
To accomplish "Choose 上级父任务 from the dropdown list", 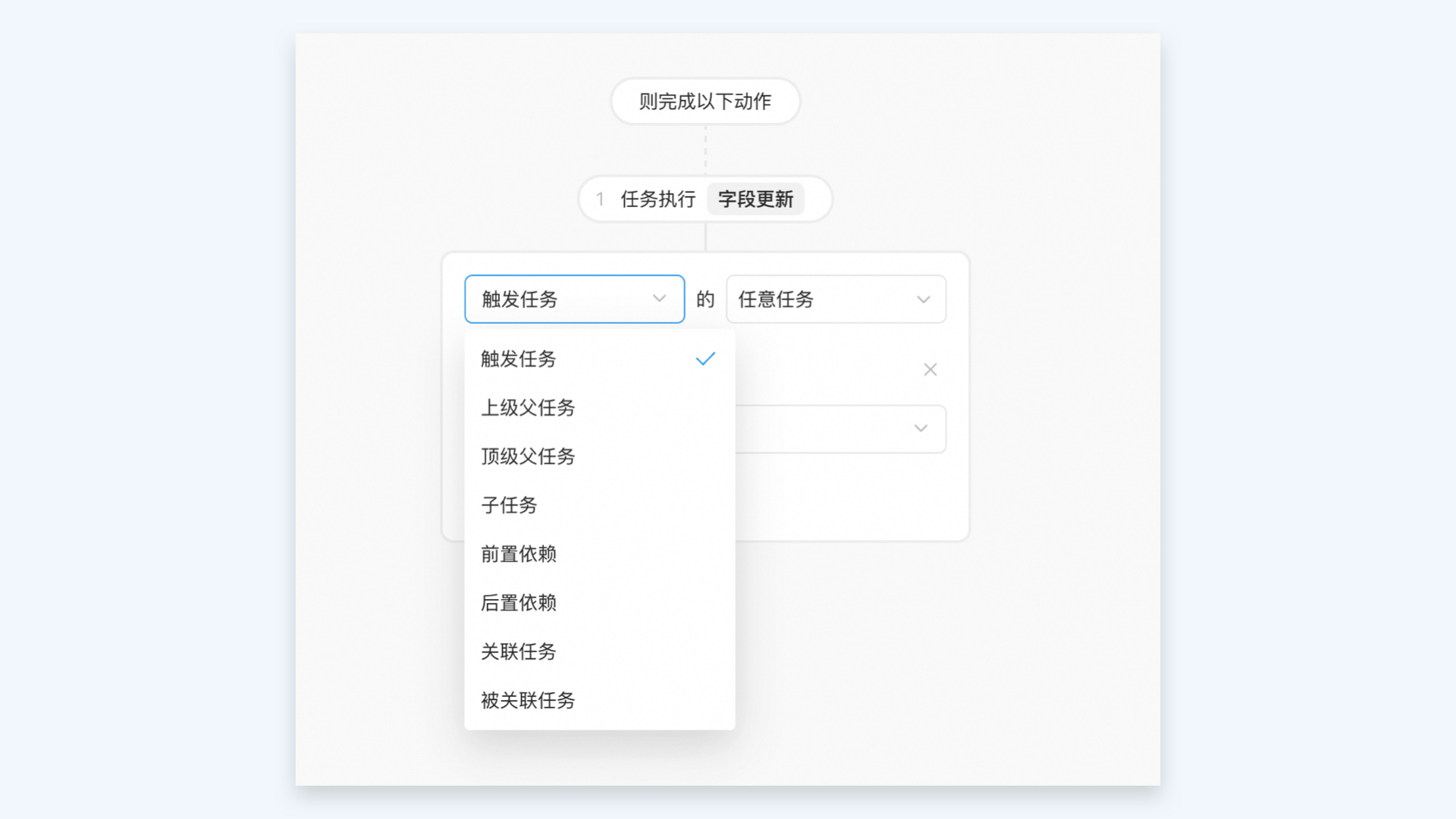I will (528, 408).
